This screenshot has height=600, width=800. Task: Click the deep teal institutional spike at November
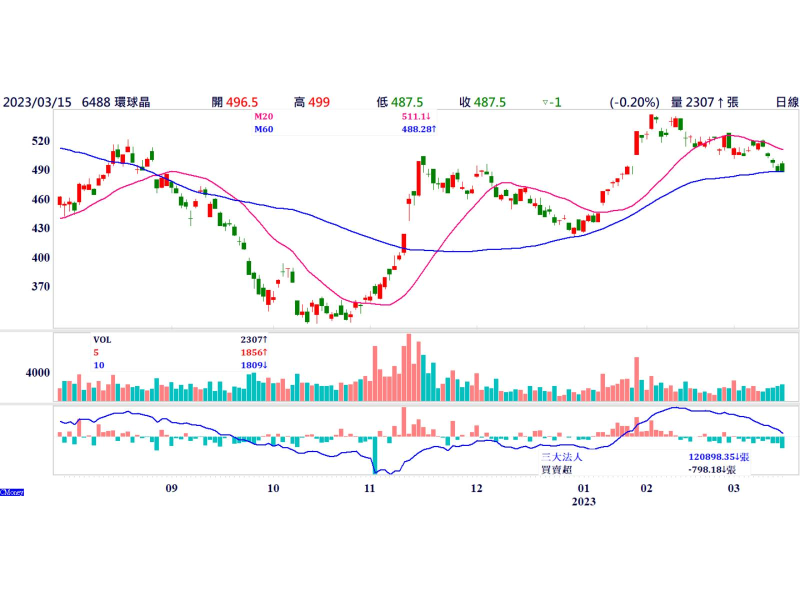374,455
